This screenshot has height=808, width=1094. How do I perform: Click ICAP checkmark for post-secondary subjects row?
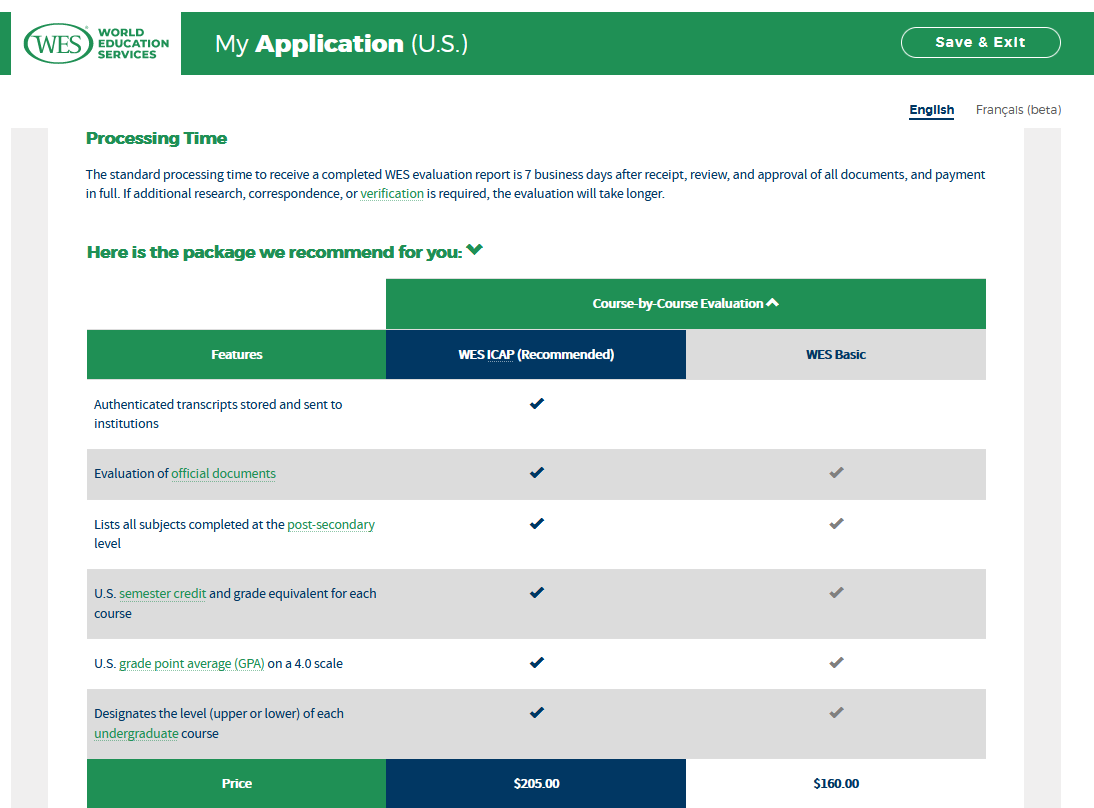pos(537,523)
